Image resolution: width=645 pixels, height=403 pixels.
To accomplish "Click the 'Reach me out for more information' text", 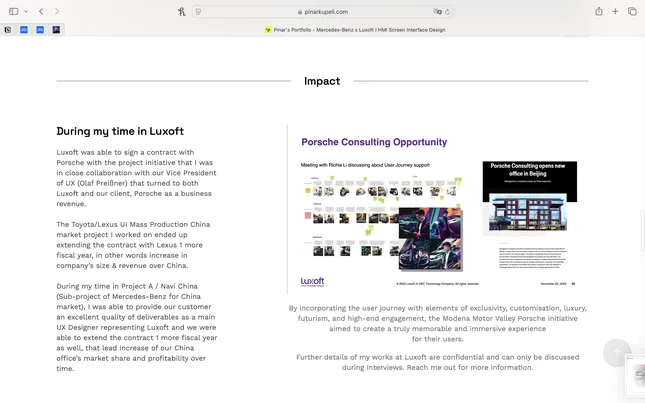I will click(x=470, y=368).
